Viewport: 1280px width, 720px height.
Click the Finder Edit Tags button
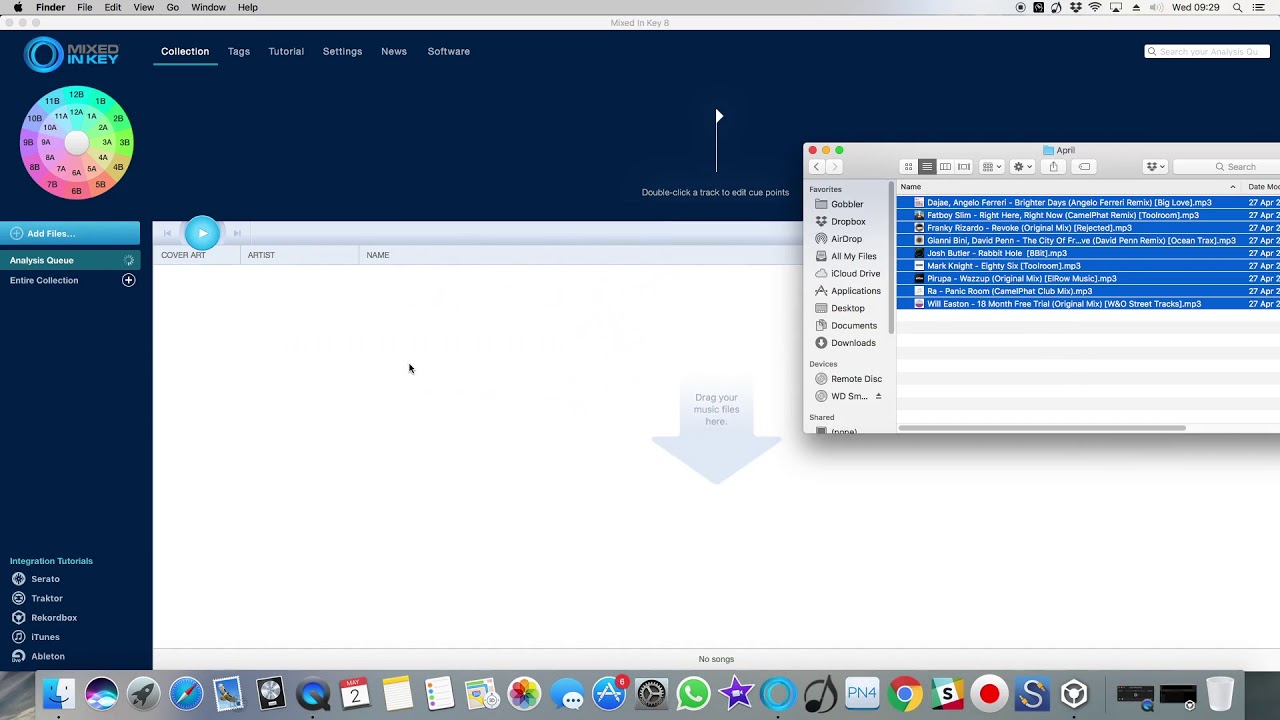click(1084, 167)
